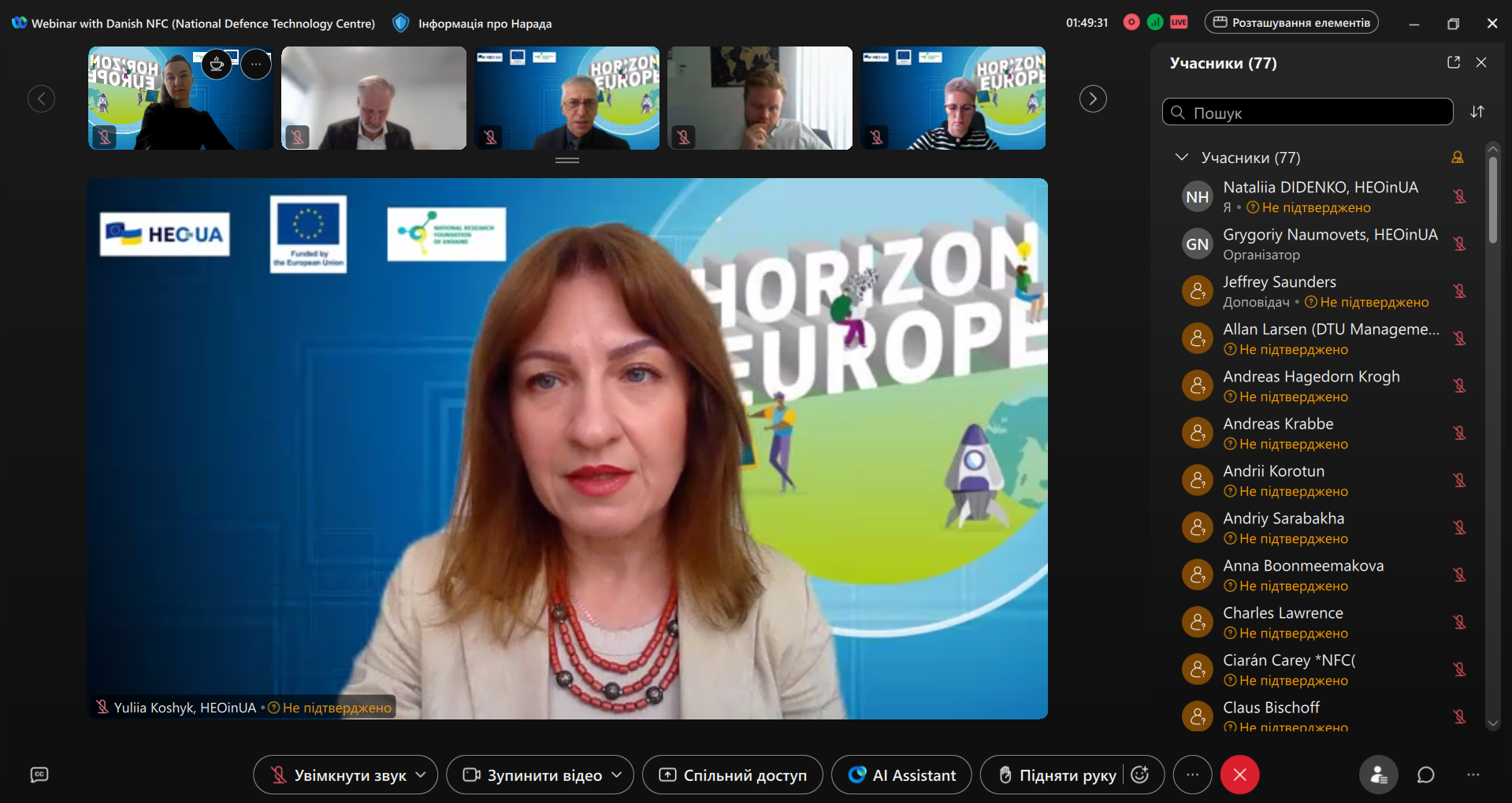The width and height of the screenshot is (1512, 803).
Task: Open more options ellipsis in toolbar
Action: (1193, 775)
